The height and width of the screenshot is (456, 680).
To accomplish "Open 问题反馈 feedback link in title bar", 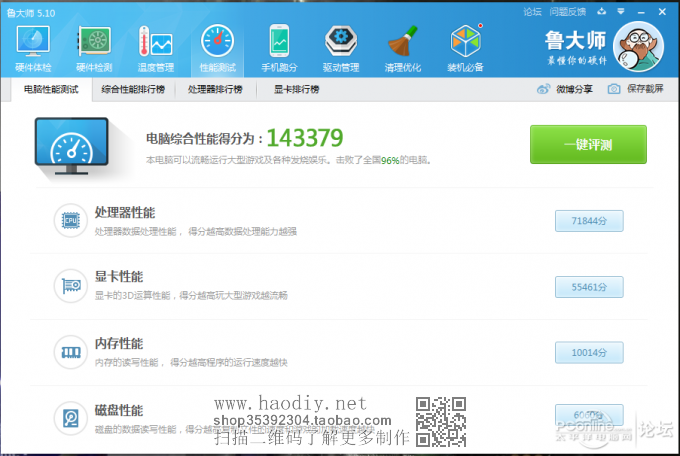I will tap(568, 10).
